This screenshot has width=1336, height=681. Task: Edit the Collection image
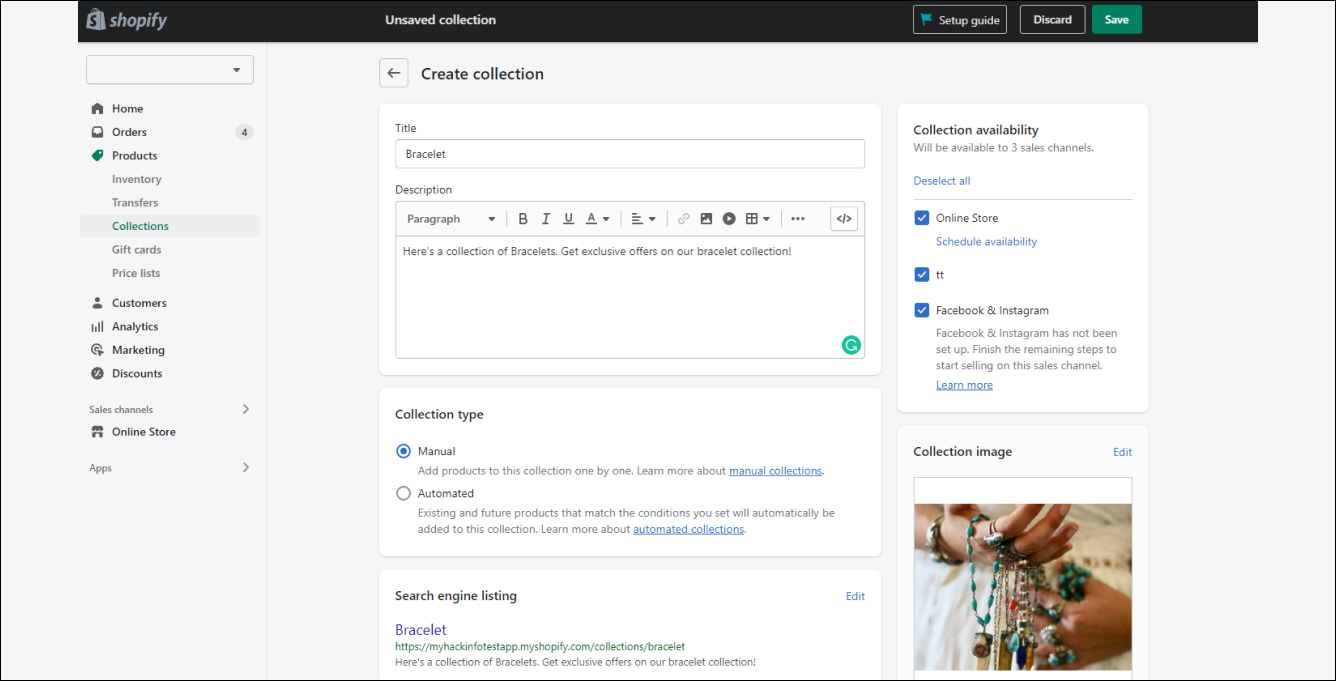pos(1122,452)
